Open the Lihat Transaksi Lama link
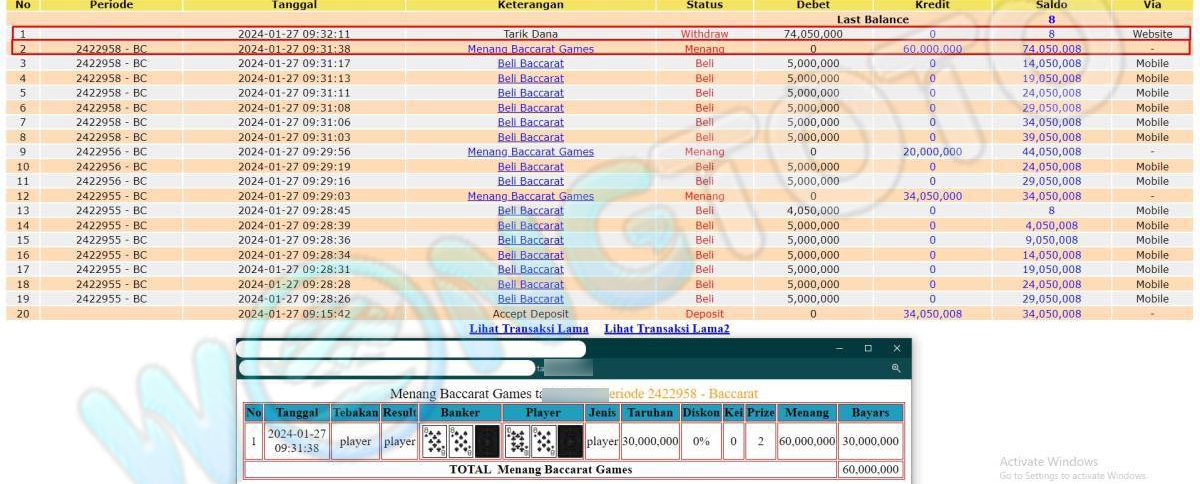The height and width of the screenshot is (484, 1200). (x=529, y=329)
